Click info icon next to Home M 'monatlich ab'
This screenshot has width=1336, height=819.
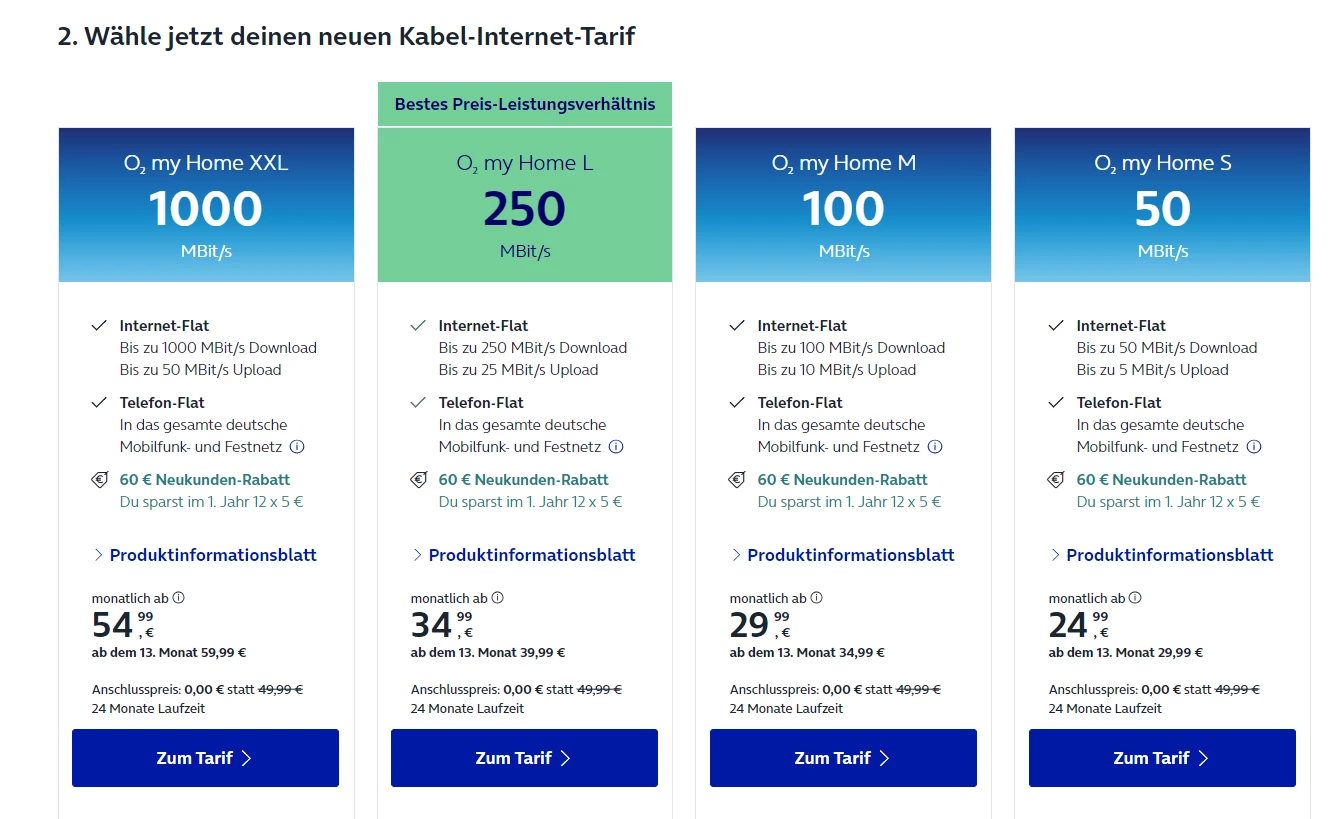pos(817,598)
